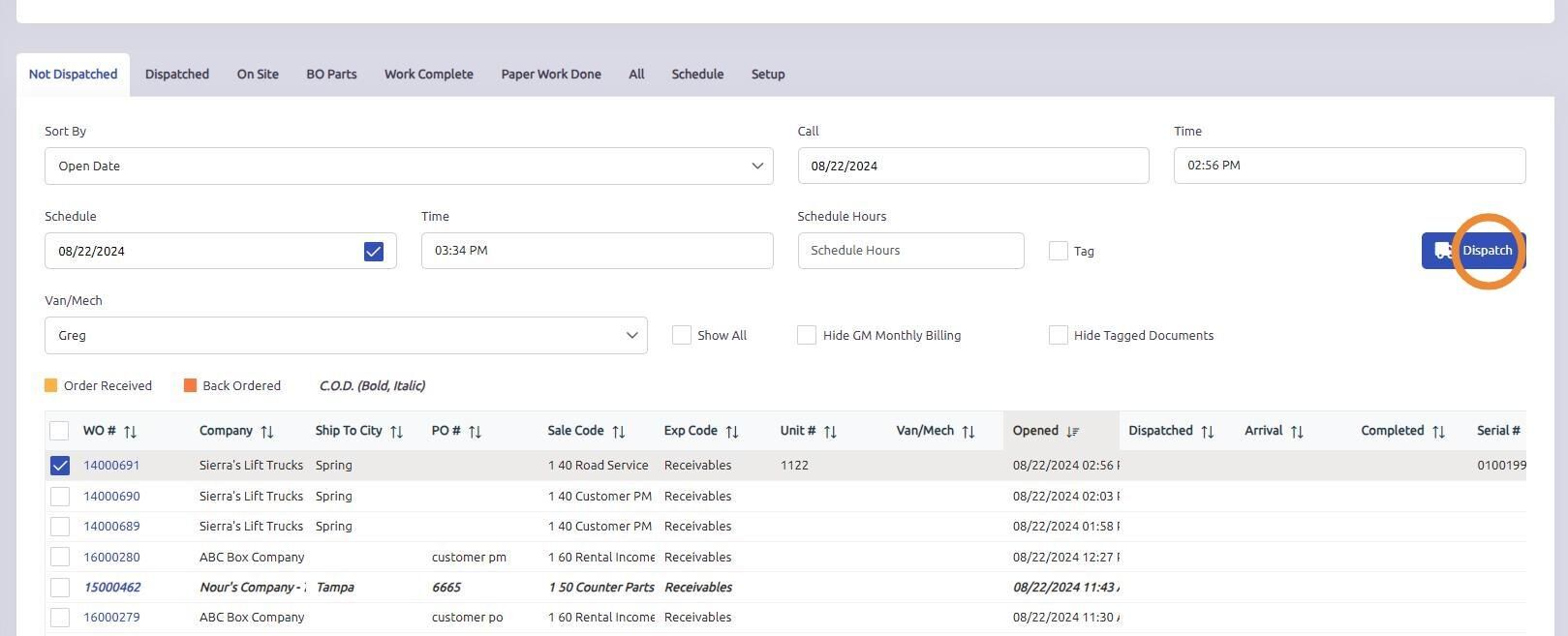Sort by Ship To City arrows icon
1568x636 pixels.
396,432
